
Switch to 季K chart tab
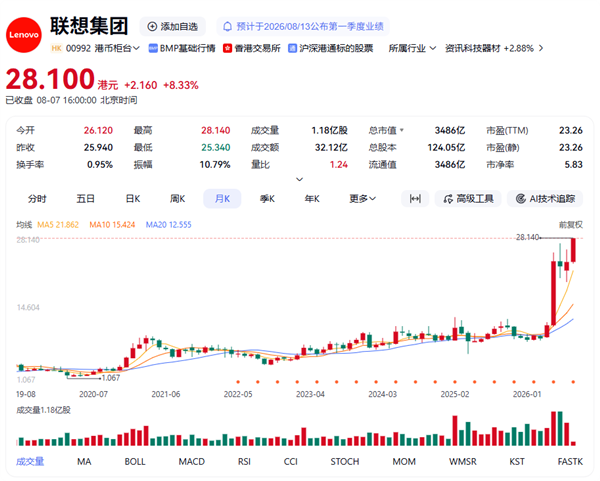(x=267, y=199)
